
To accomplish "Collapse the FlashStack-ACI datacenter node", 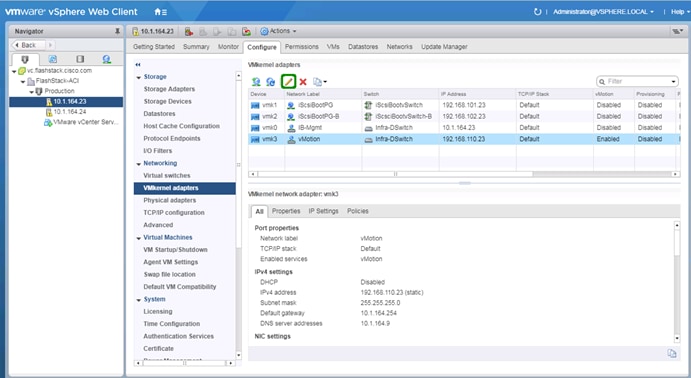I will coord(23,82).
